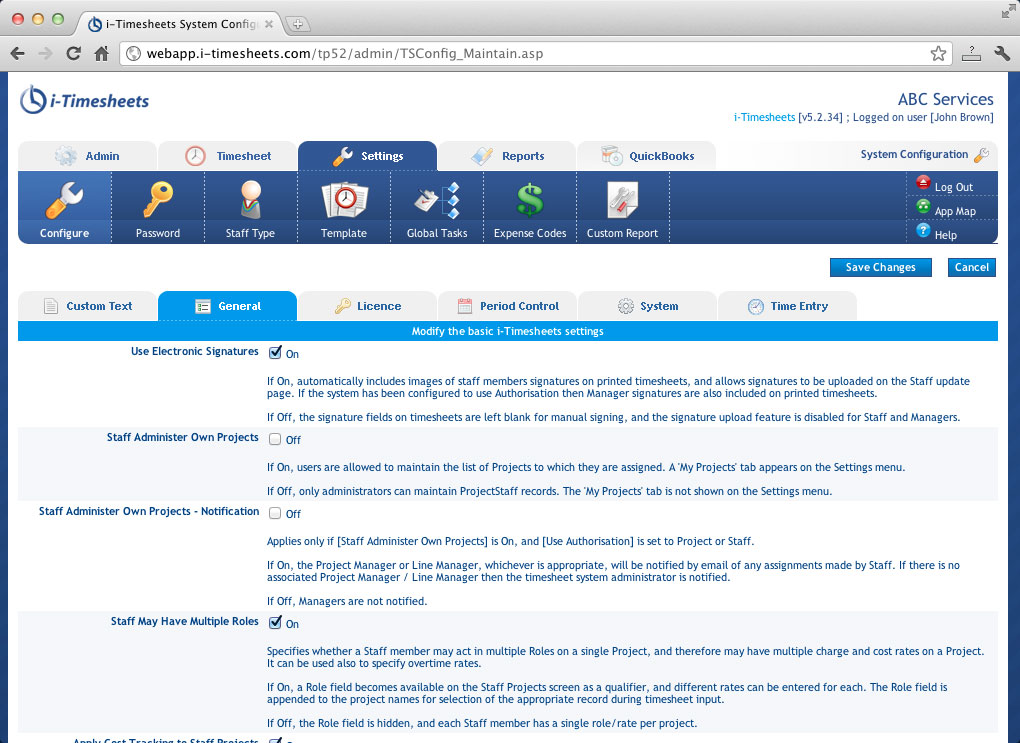Click the browser back arrow
Screen dimensions: 1020x743
point(18,53)
